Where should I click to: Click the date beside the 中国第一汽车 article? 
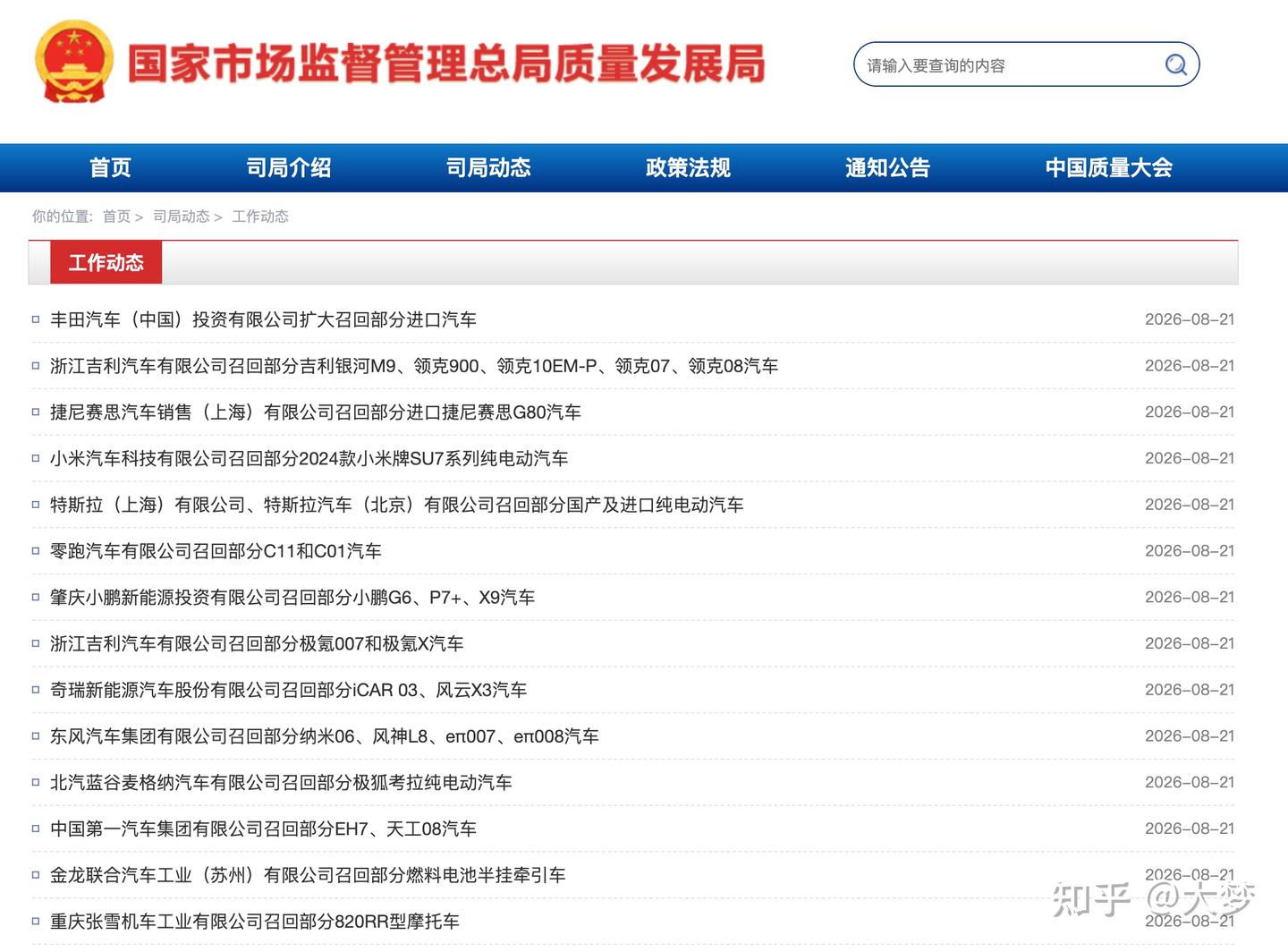pos(1190,829)
